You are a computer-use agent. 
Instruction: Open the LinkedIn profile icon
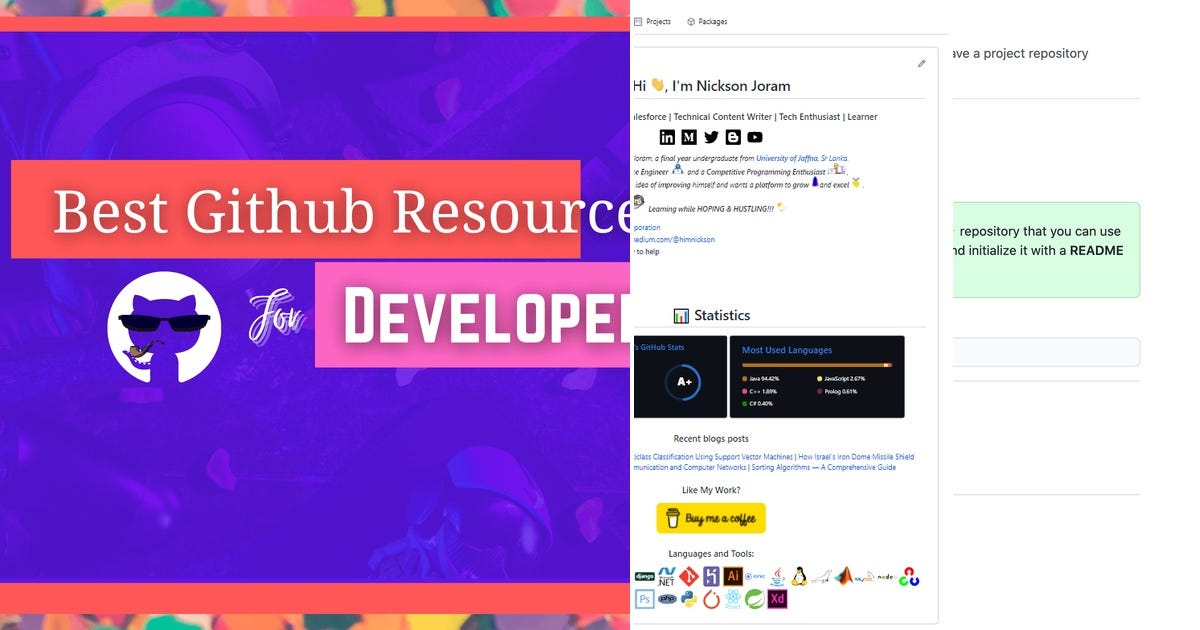click(x=667, y=136)
